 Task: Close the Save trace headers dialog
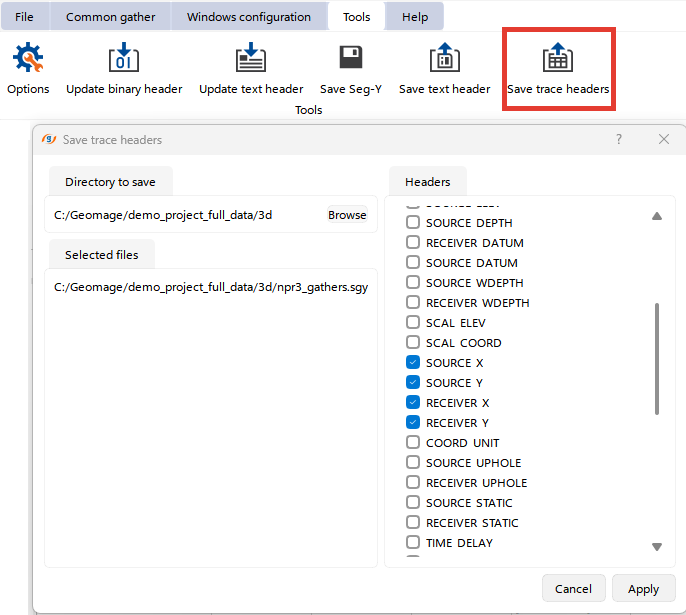(x=664, y=139)
